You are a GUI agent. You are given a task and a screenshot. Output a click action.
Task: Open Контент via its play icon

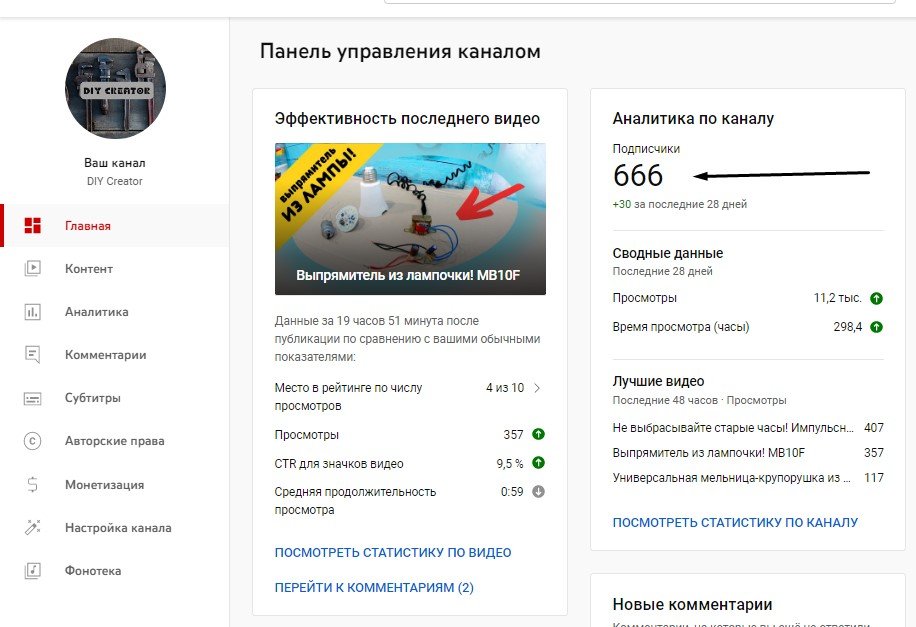pyautogui.click(x=33, y=268)
